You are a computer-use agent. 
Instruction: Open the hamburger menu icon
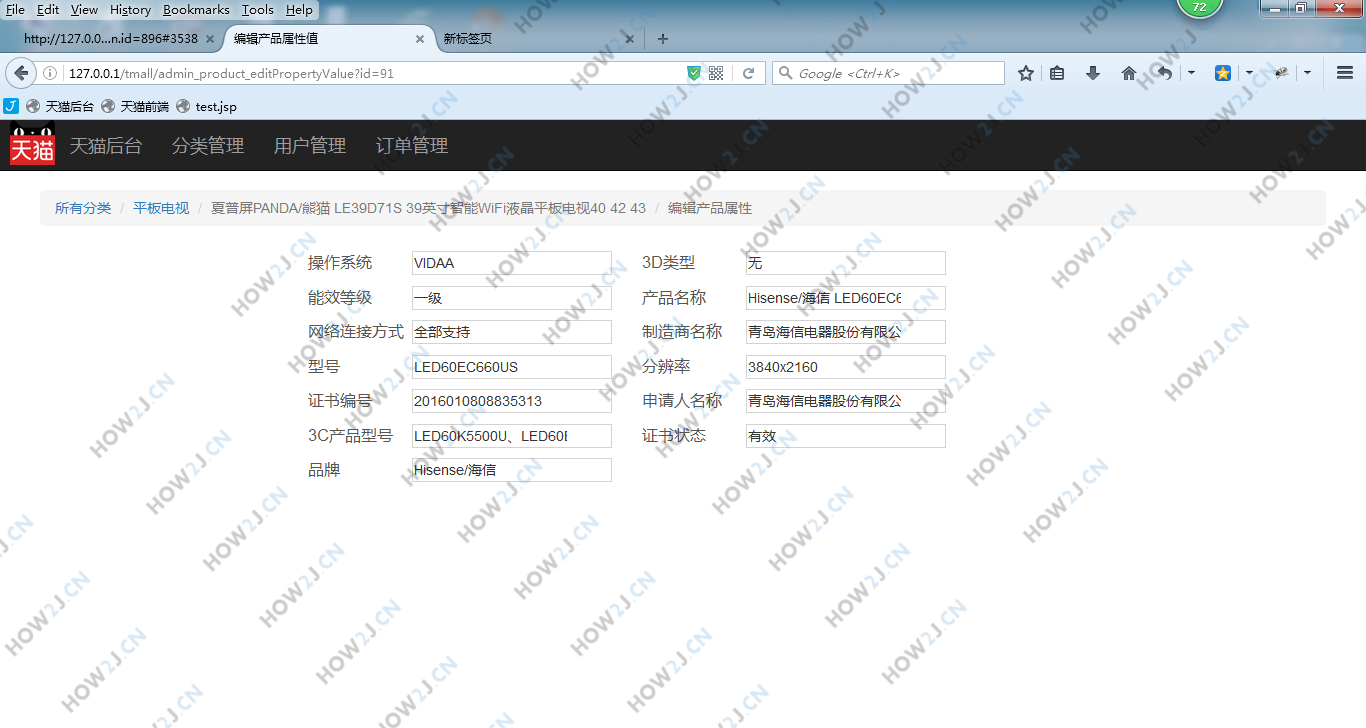1344,73
